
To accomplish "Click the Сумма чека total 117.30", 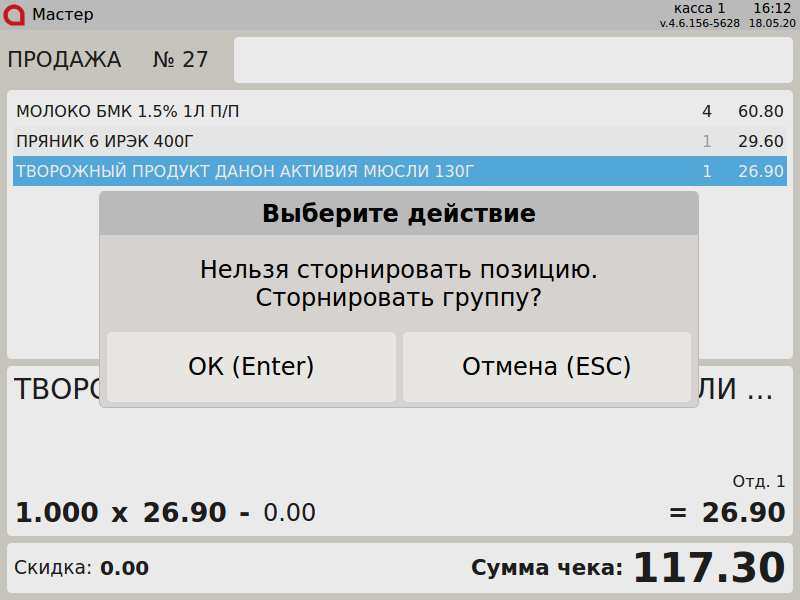I will [708, 568].
